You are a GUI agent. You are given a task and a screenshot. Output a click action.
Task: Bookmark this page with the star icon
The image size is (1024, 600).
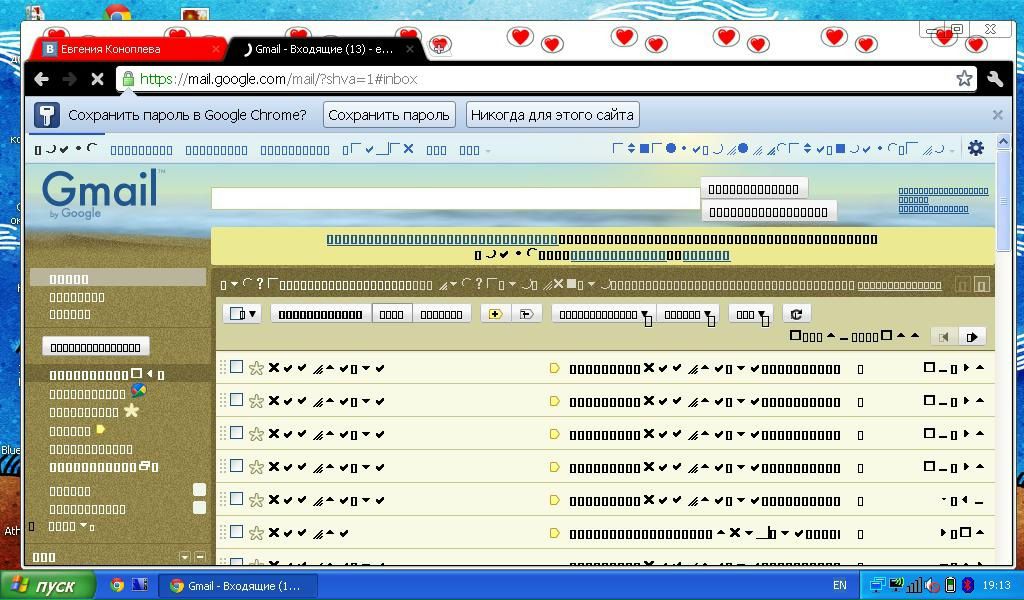(964, 78)
